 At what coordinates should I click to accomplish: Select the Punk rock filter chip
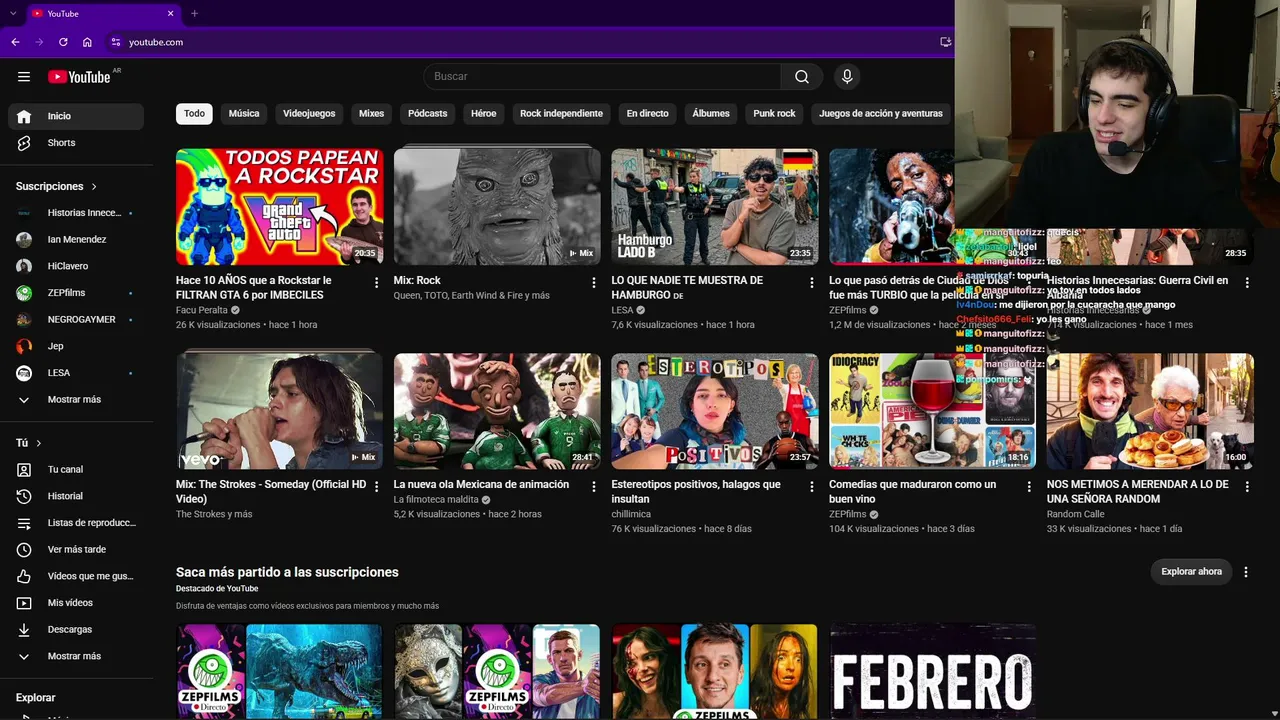pyautogui.click(x=775, y=114)
